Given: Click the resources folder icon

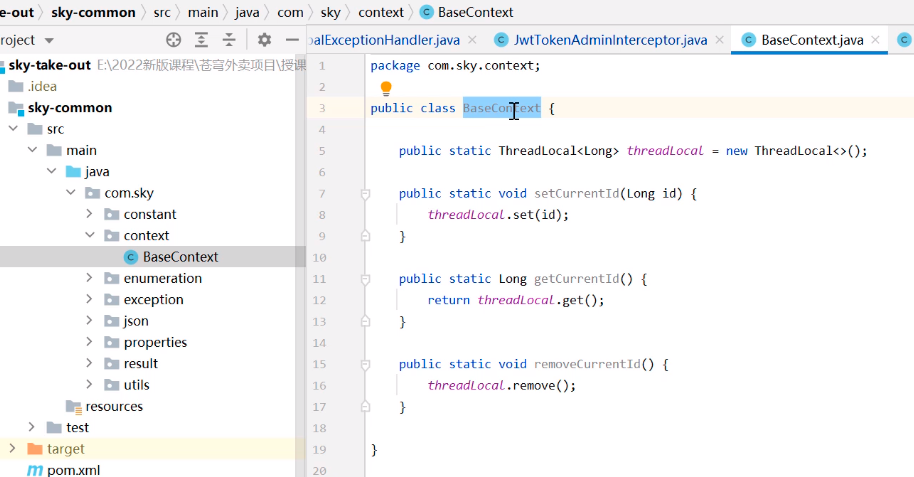Looking at the screenshot, I should pyautogui.click(x=73, y=406).
